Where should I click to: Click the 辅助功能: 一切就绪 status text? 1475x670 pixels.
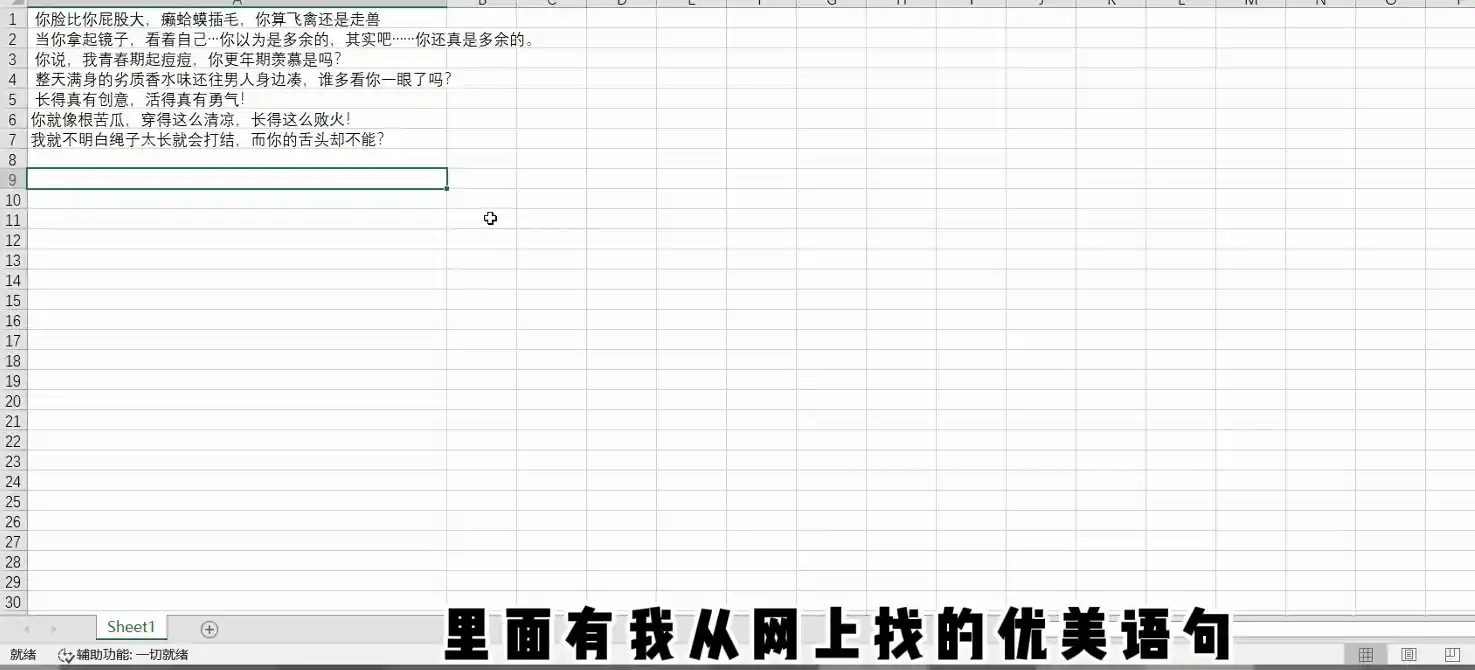click(x=132, y=656)
